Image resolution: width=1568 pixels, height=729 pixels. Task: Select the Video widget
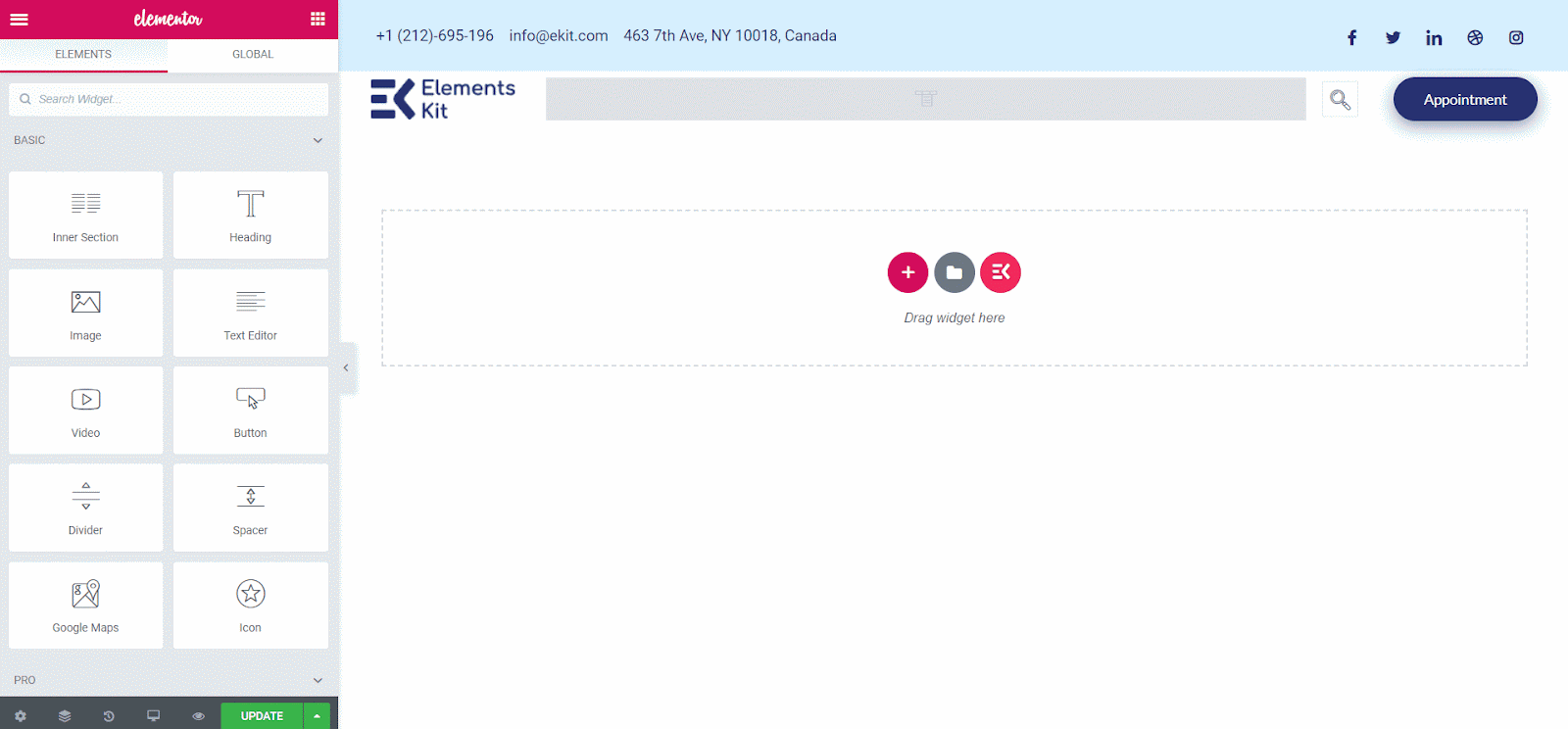pos(85,411)
